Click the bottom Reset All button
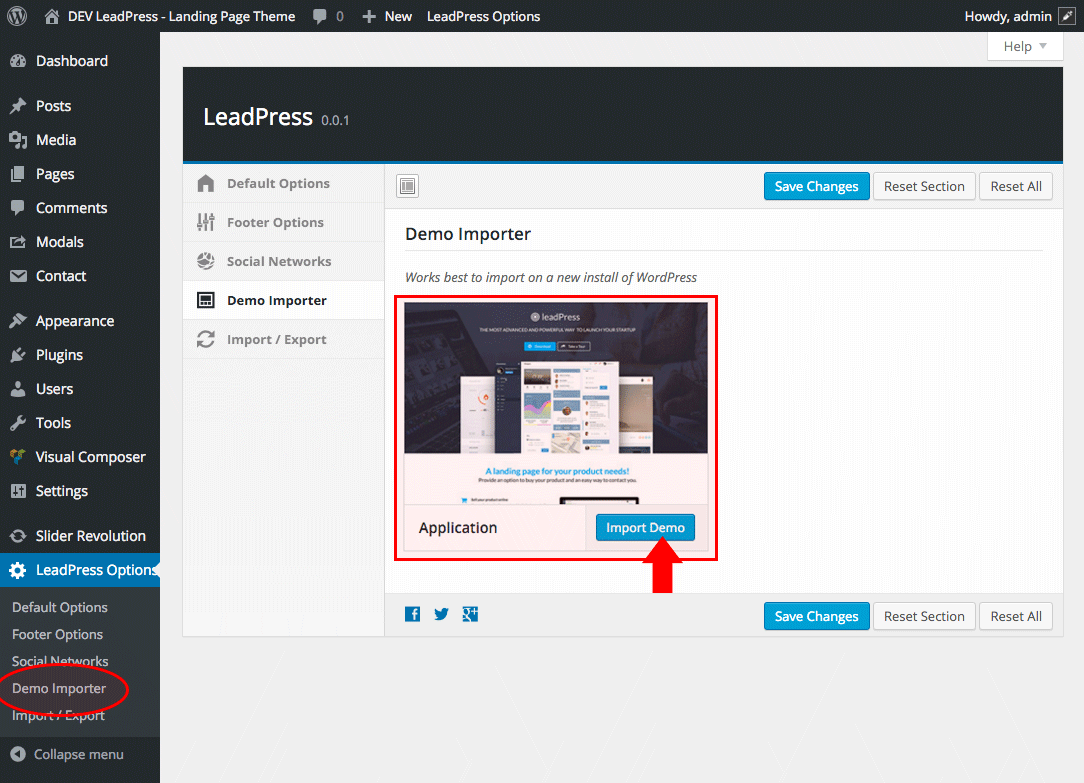1084x783 pixels. [1016, 616]
